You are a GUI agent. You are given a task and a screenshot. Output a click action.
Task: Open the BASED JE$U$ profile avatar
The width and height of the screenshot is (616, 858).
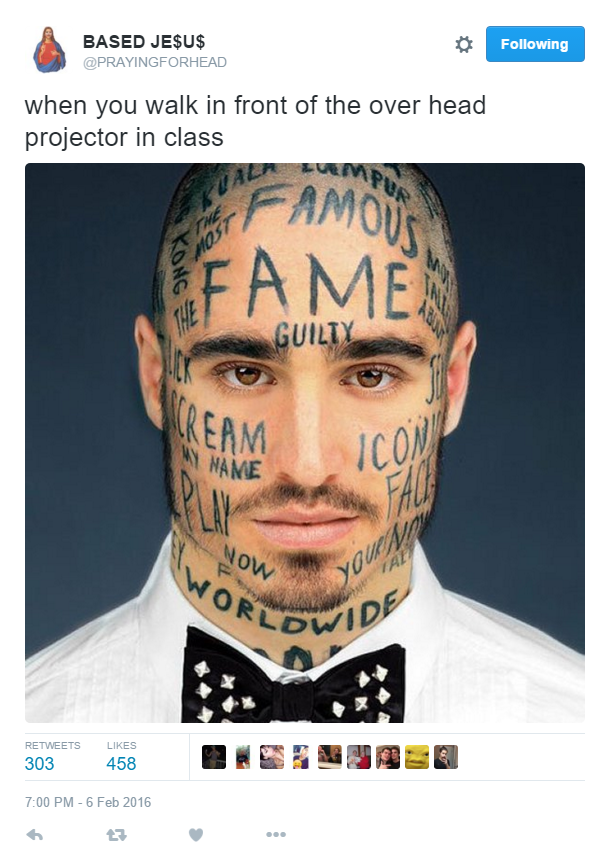click(x=49, y=50)
